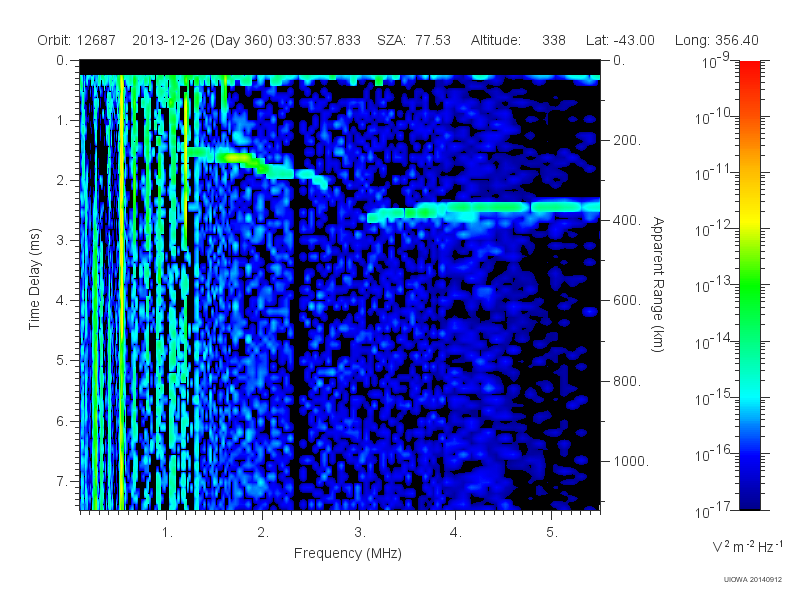Click the 'SZA: 77.53' value
Image resolution: width=800 pixels, height=600 pixels.
[x=414, y=40]
